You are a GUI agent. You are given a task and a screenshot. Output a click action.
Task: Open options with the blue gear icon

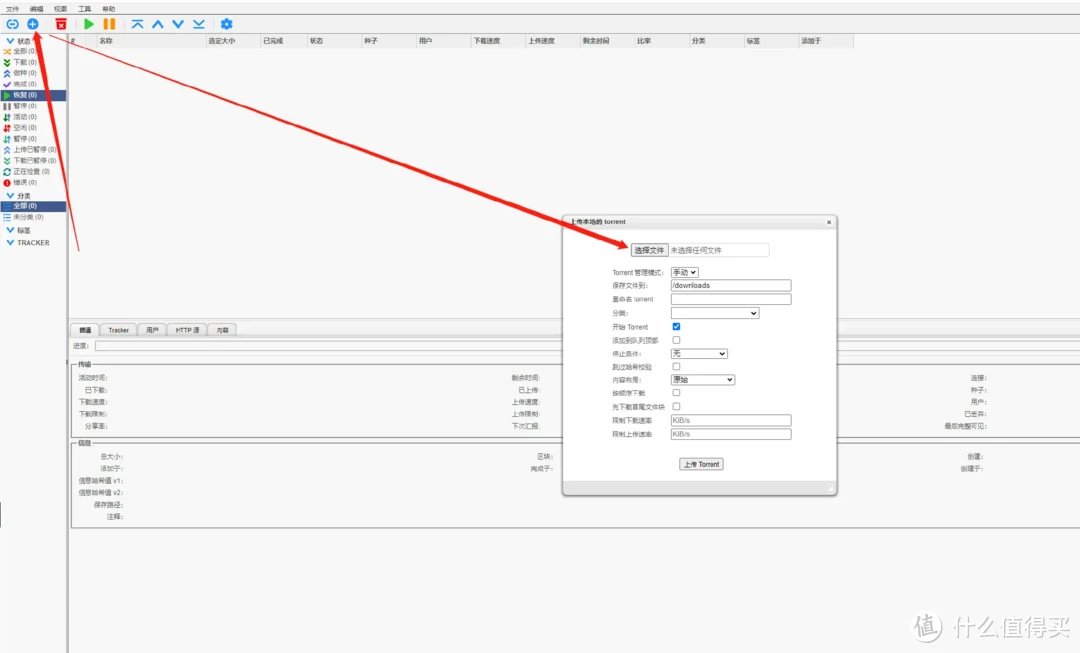coord(226,23)
